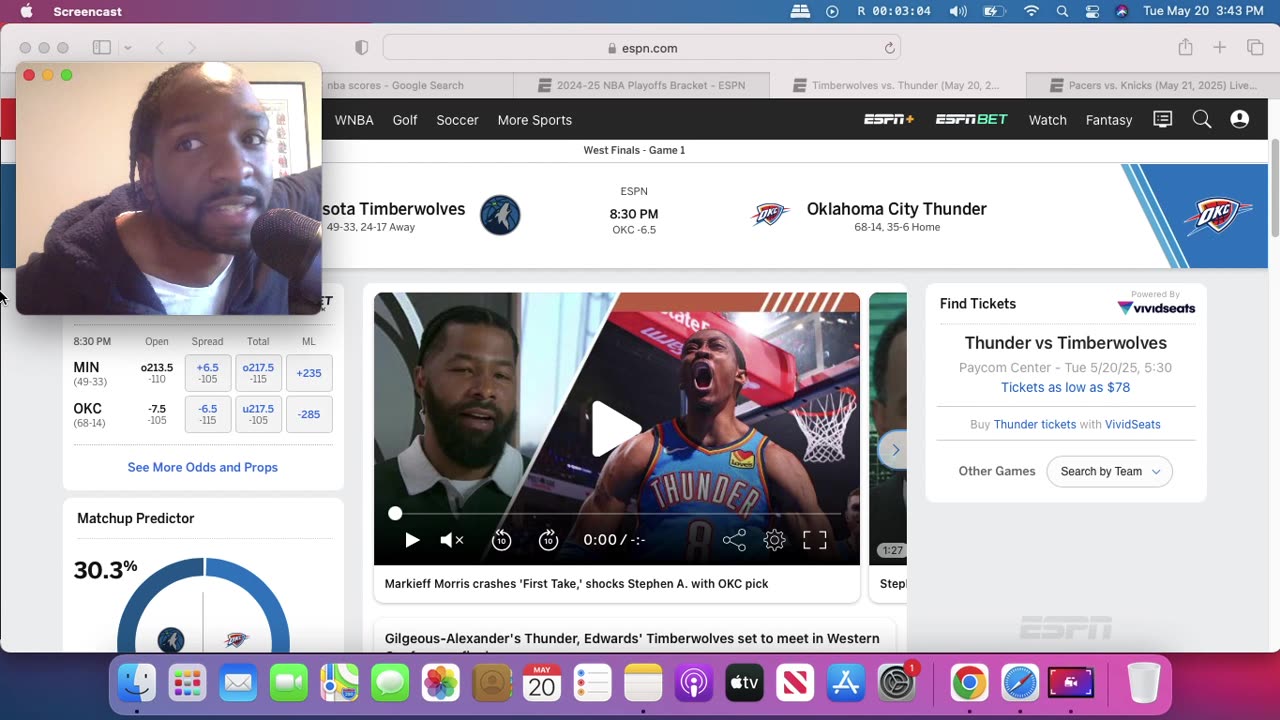The image size is (1280, 720).
Task: Open the More Sports menu
Action: tap(535, 120)
